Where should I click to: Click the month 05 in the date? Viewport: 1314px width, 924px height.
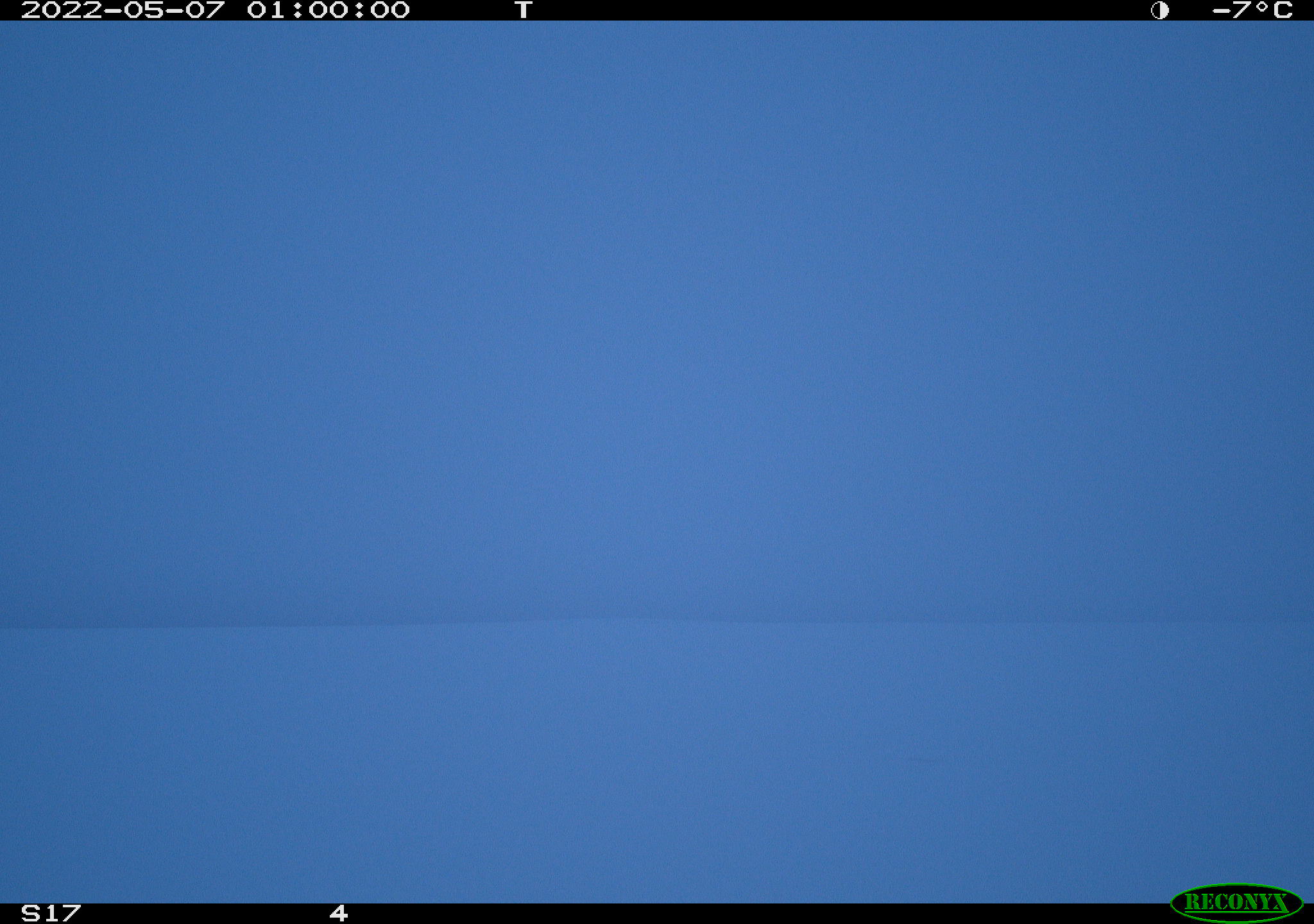[144, 10]
